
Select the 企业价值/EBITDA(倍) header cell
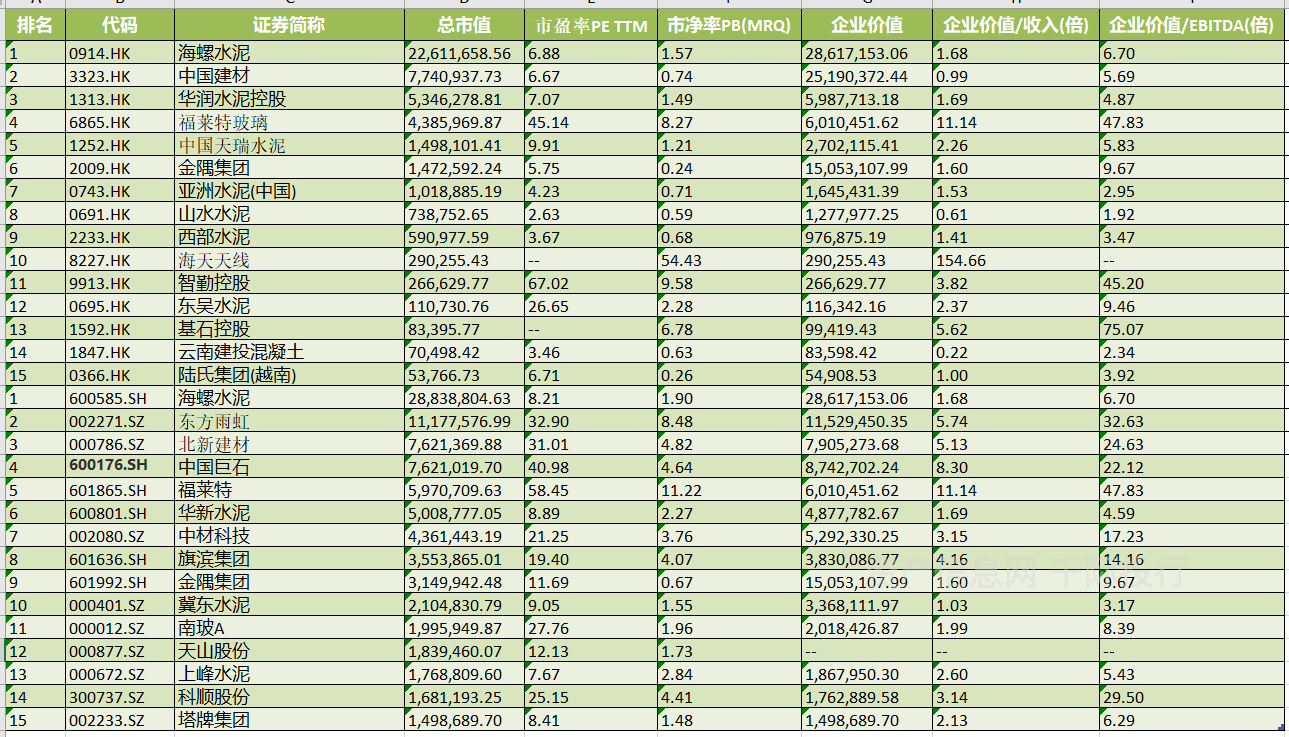1192,25
